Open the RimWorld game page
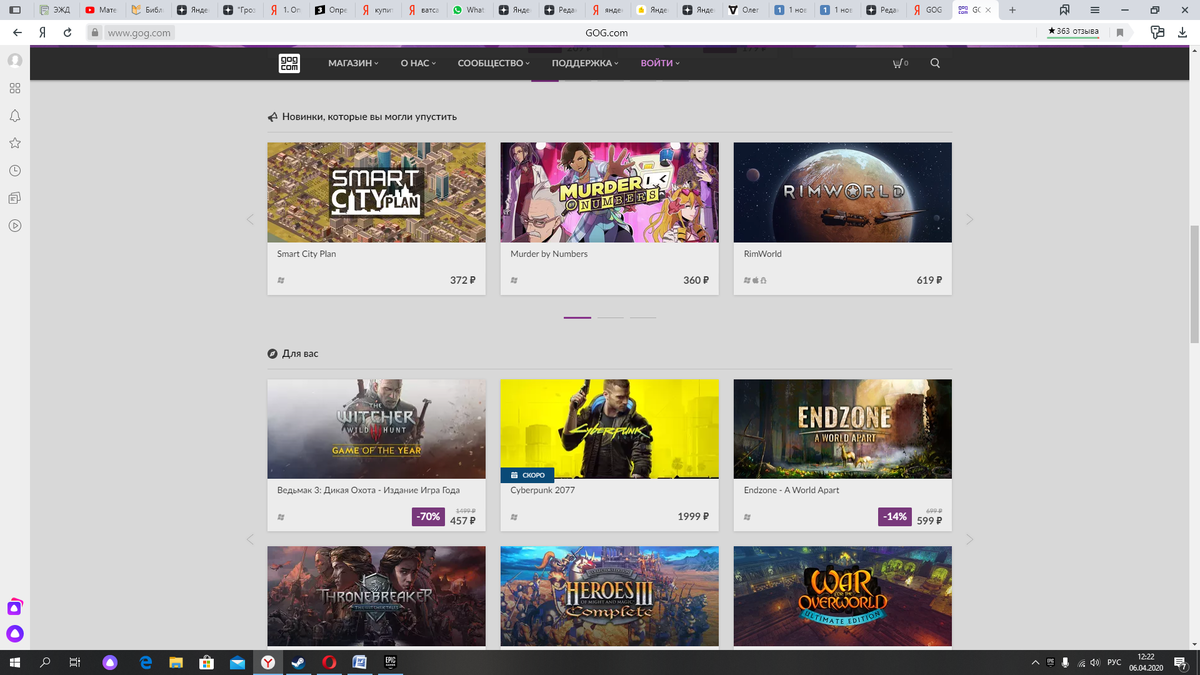The image size is (1200, 675). click(842, 192)
